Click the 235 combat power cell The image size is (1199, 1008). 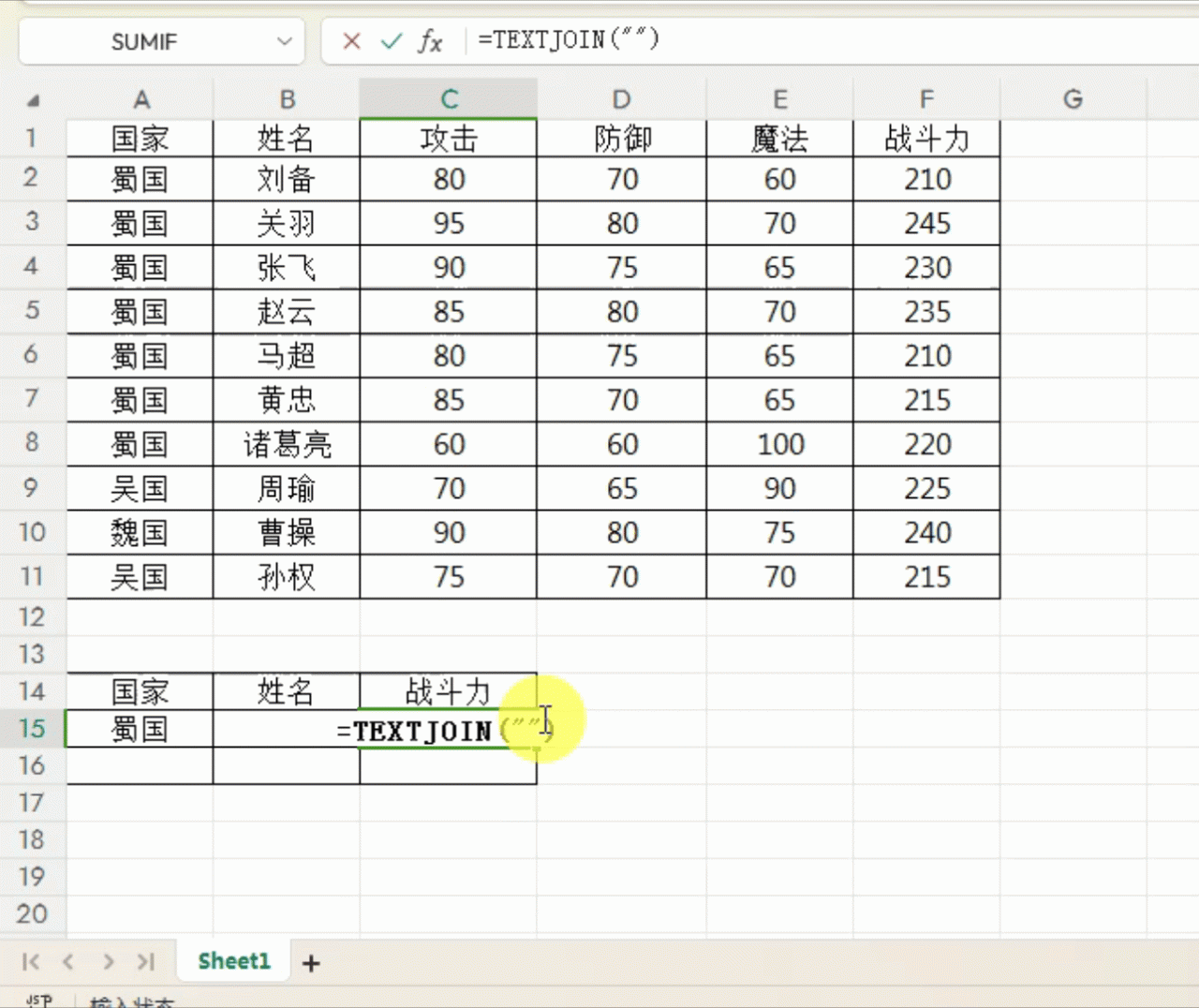coord(926,312)
